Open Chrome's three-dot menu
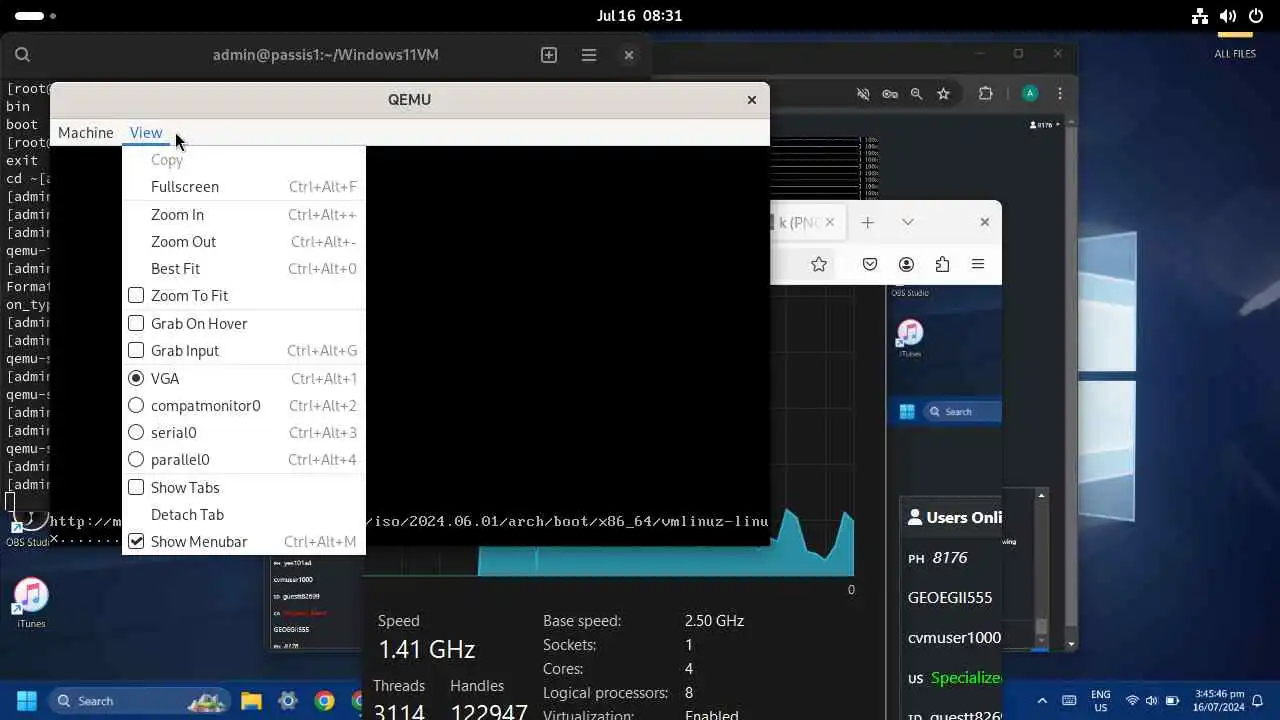Viewport: 1280px width, 720px height. (1060, 94)
